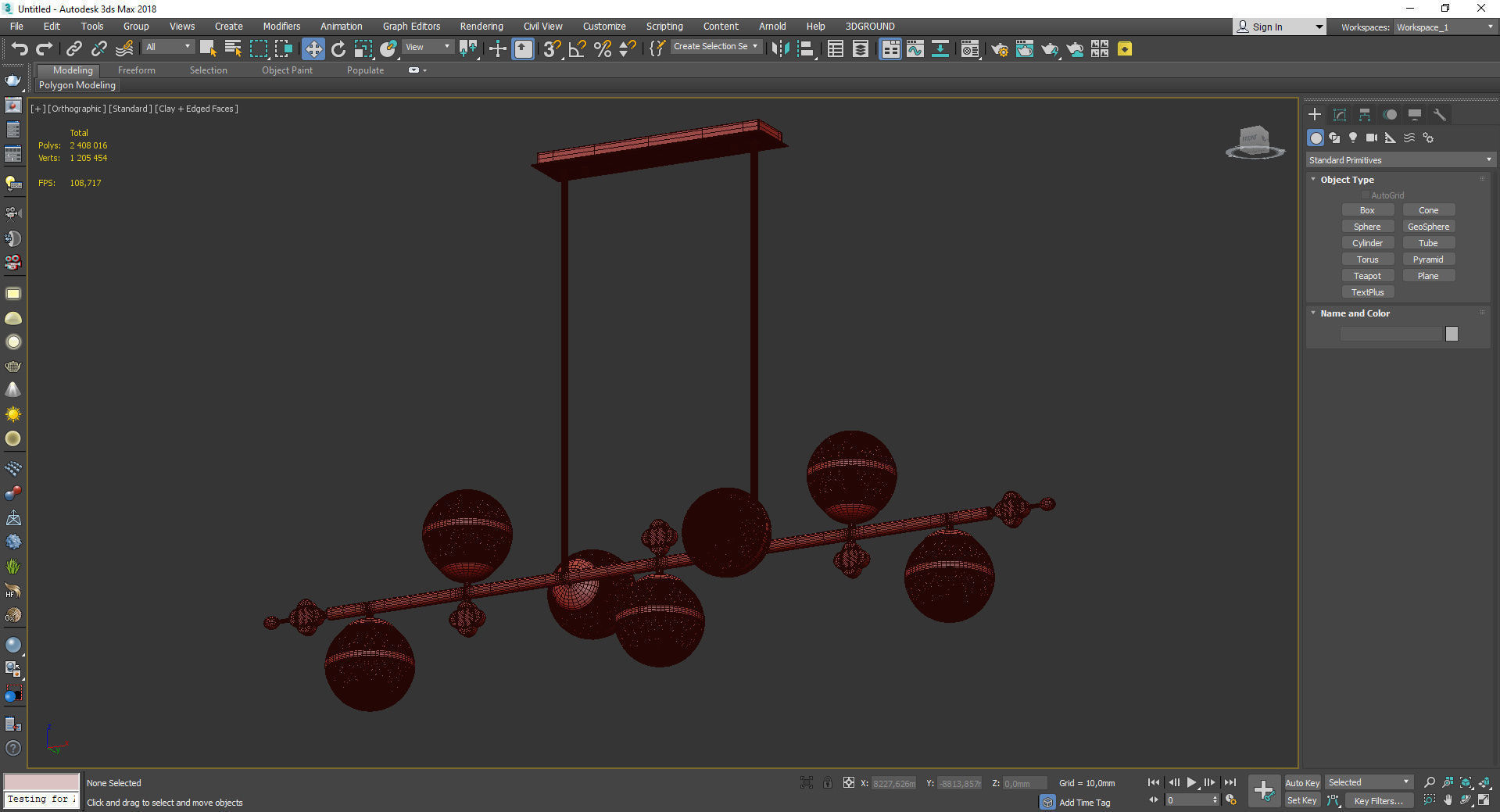1500x812 pixels.
Task: Open the Standard Primitives dropdown
Action: coord(1400,159)
